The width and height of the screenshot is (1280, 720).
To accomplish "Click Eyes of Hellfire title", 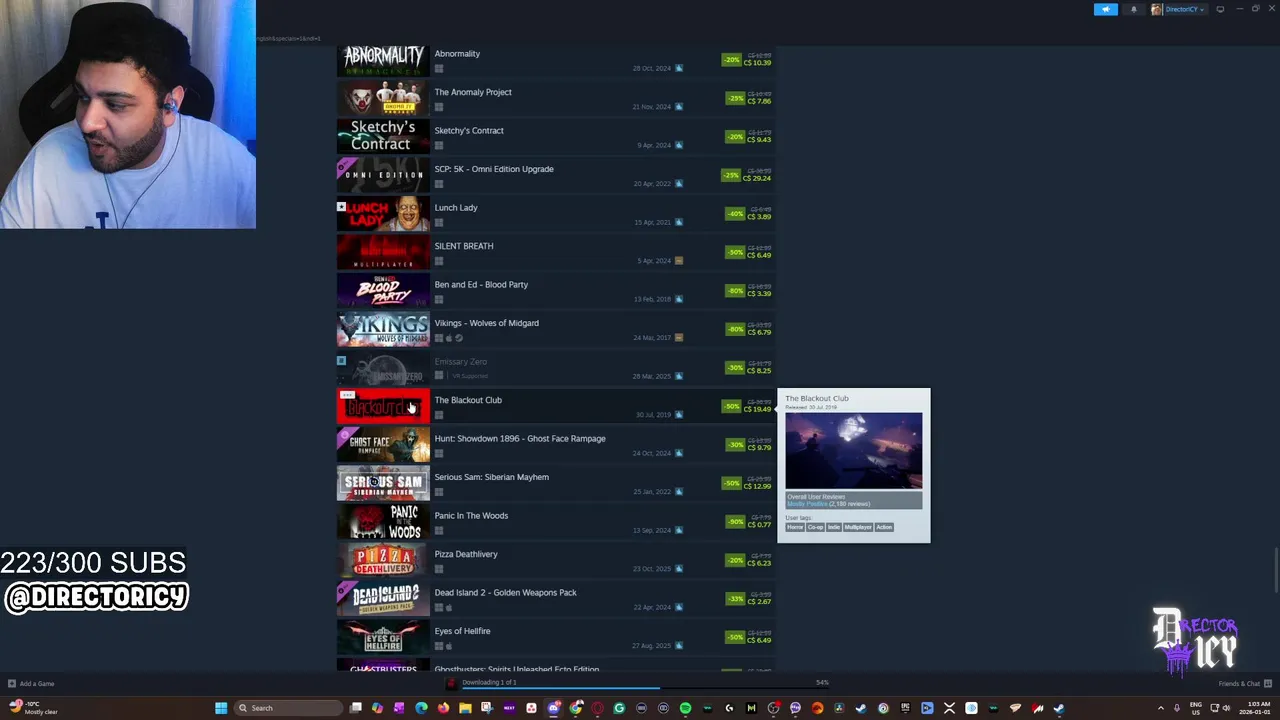I will coord(463,631).
